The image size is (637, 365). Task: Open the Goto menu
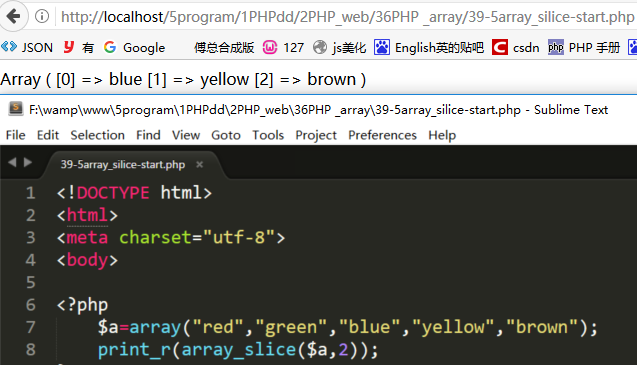tap(226, 135)
